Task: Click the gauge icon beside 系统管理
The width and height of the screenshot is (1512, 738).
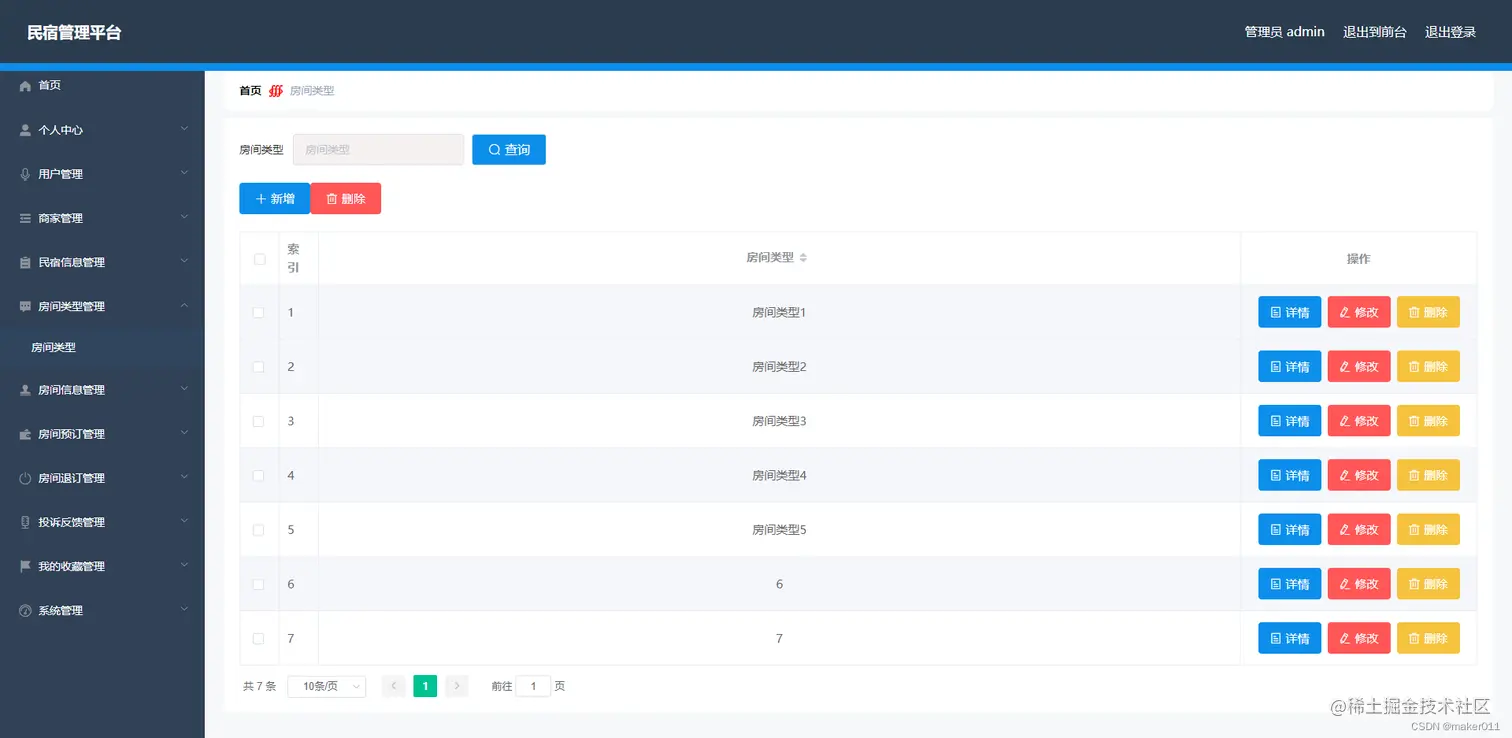Action: [26, 610]
